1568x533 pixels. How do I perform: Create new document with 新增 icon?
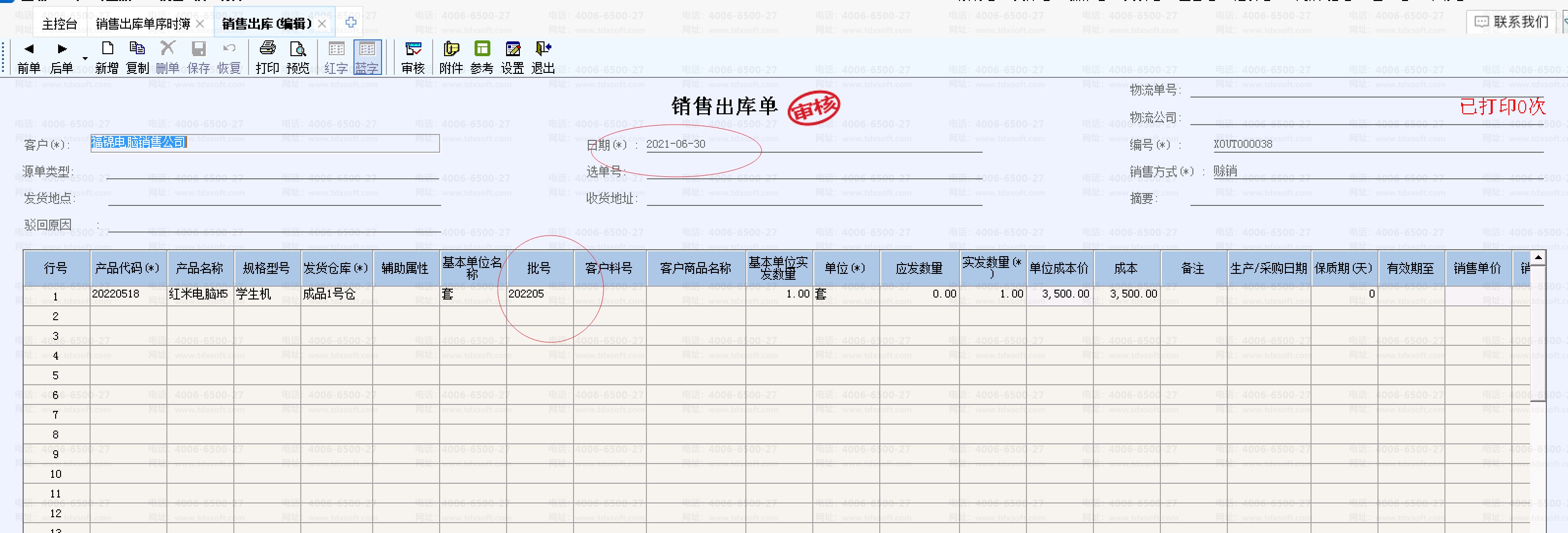pos(107,57)
